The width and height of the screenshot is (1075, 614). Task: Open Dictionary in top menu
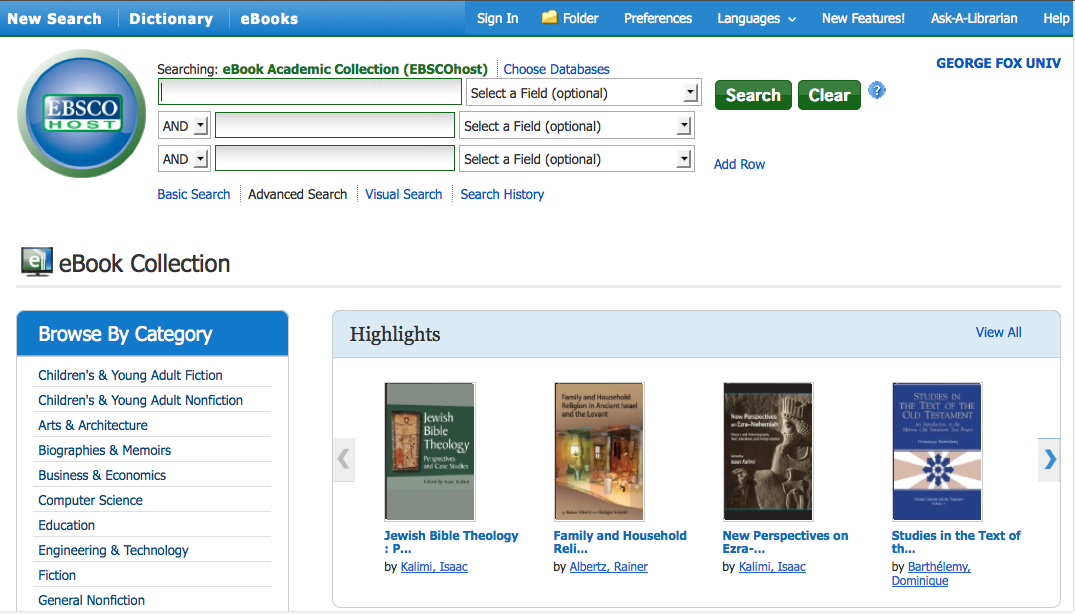171,19
